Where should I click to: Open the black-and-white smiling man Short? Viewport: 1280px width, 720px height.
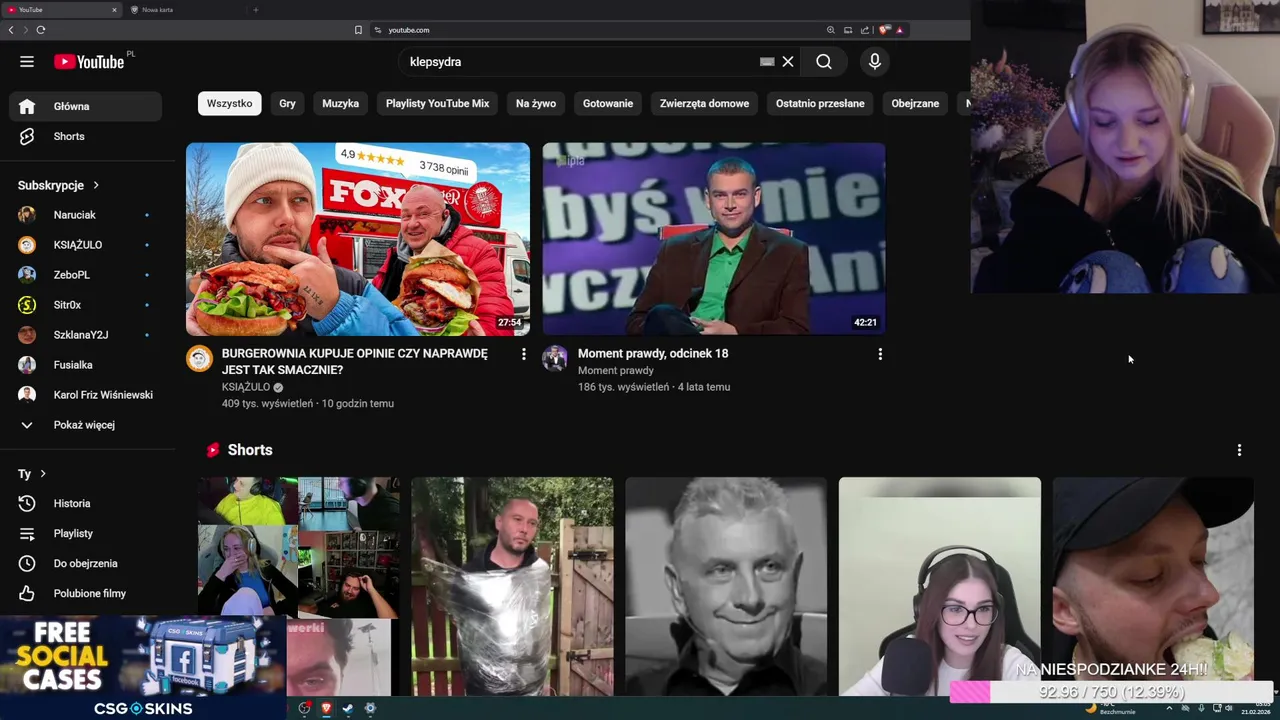(726, 586)
